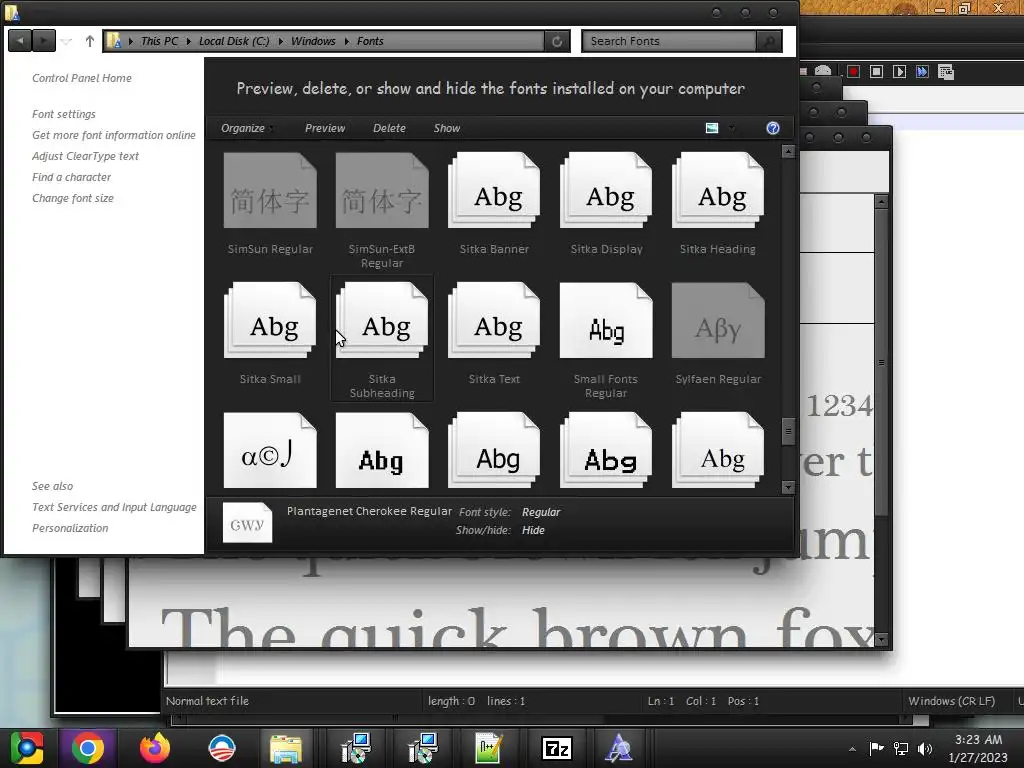Click the Playback macro button in background window

(x=899, y=71)
